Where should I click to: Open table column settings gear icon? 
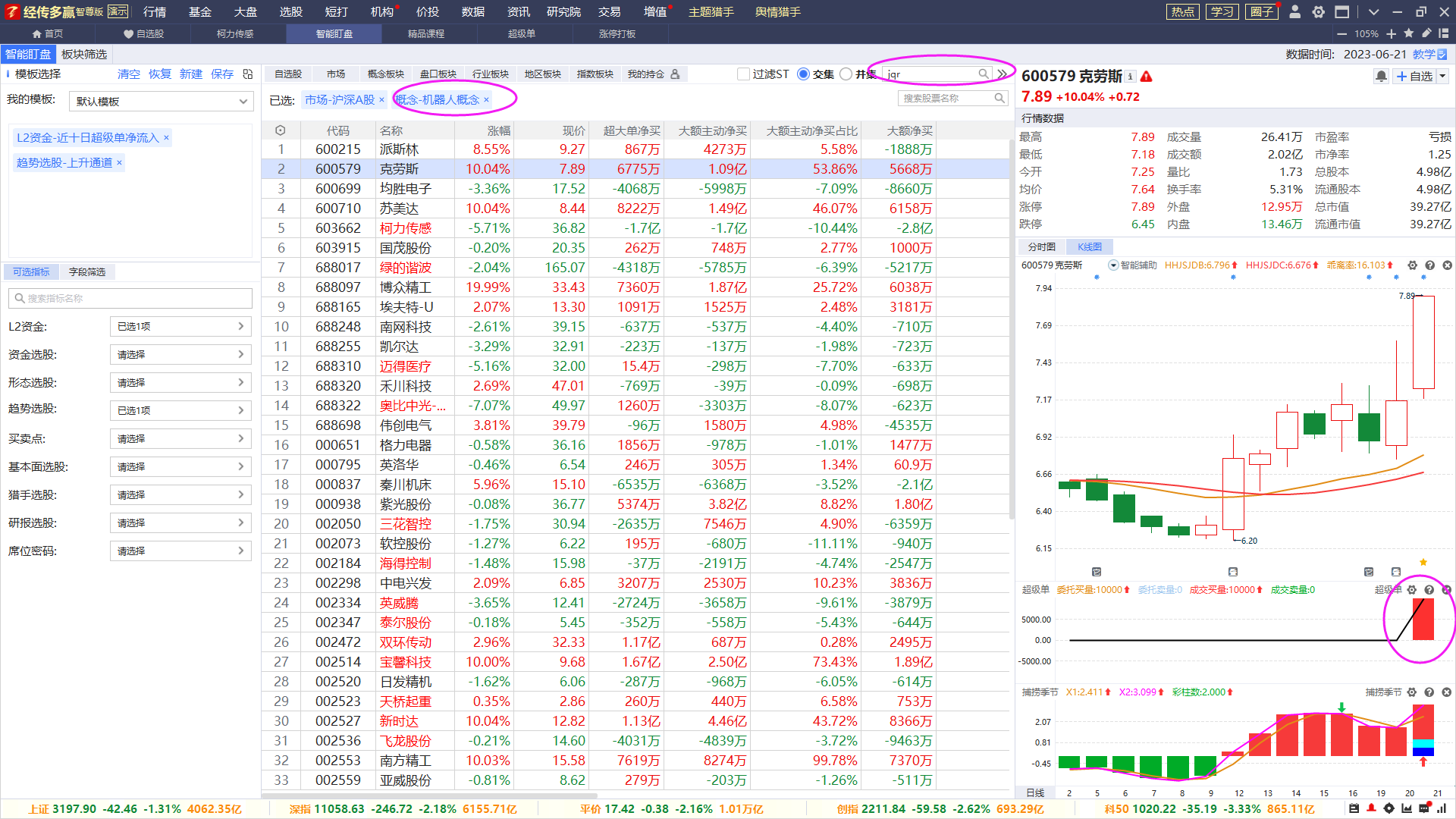click(x=281, y=130)
